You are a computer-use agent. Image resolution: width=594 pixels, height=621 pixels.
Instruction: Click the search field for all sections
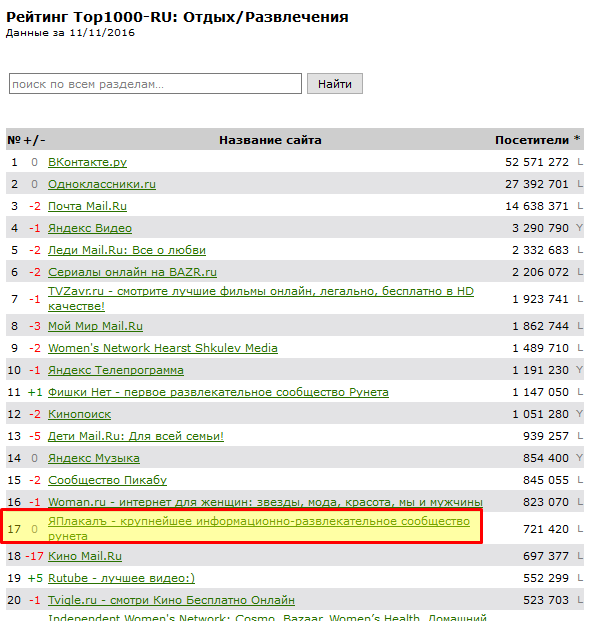coord(155,84)
